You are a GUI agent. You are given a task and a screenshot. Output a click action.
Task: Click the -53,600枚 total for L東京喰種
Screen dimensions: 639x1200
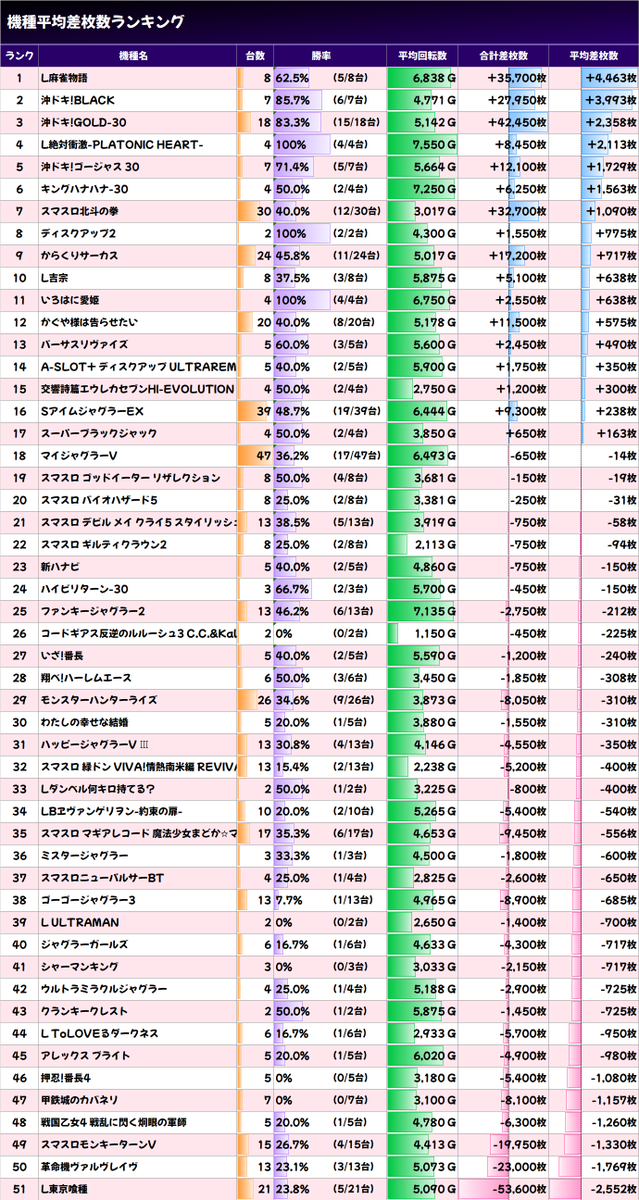[x=518, y=1189]
